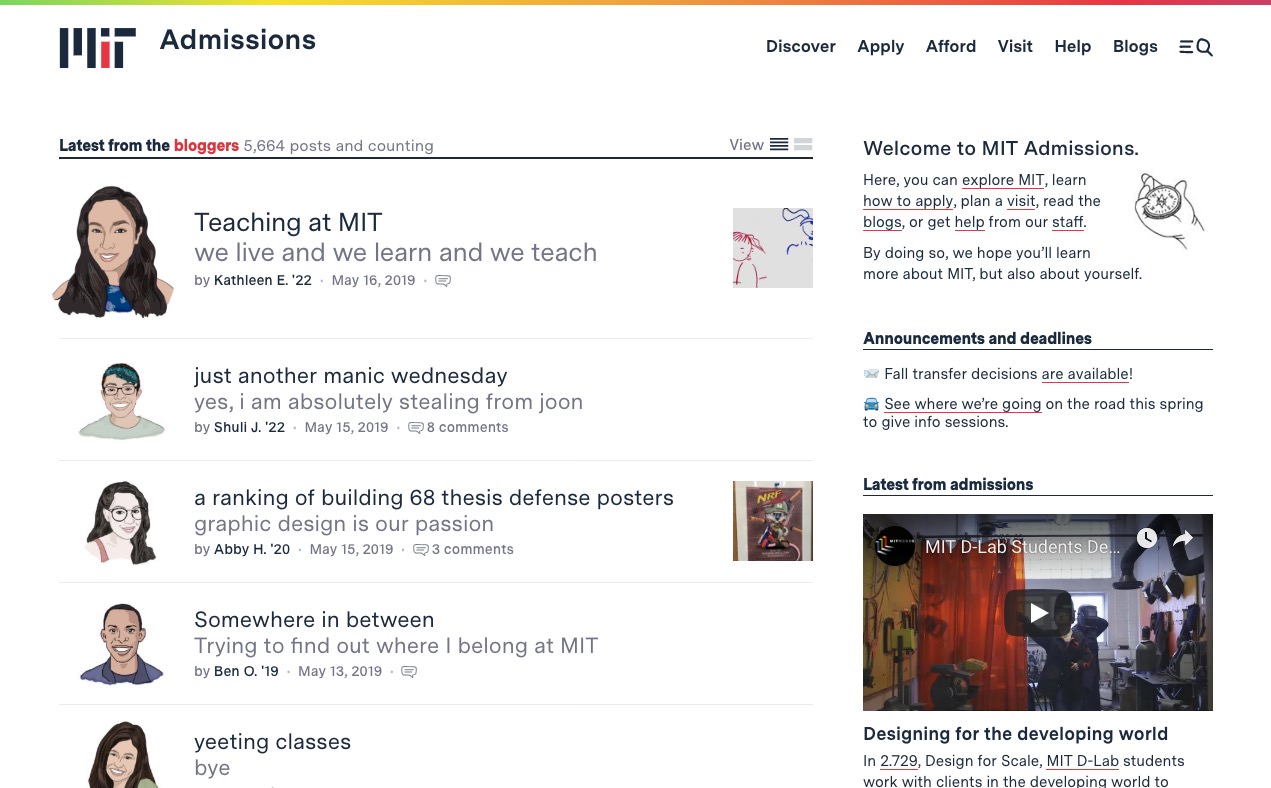Play the MIT D-Lab Students video
The width and height of the screenshot is (1271, 788).
[x=1038, y=613]
